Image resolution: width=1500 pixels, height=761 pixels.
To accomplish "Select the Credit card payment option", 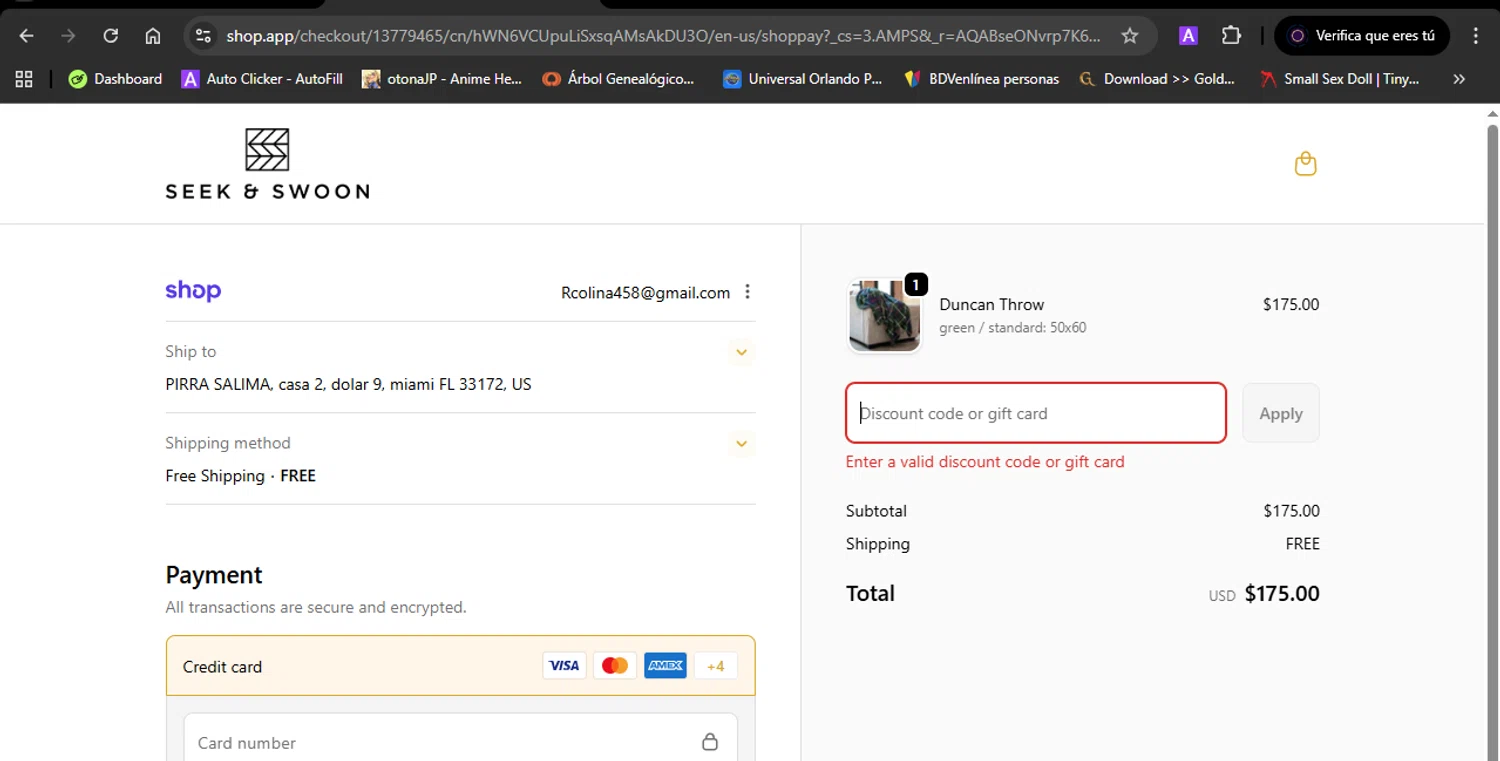I will [x=460, y=666].
